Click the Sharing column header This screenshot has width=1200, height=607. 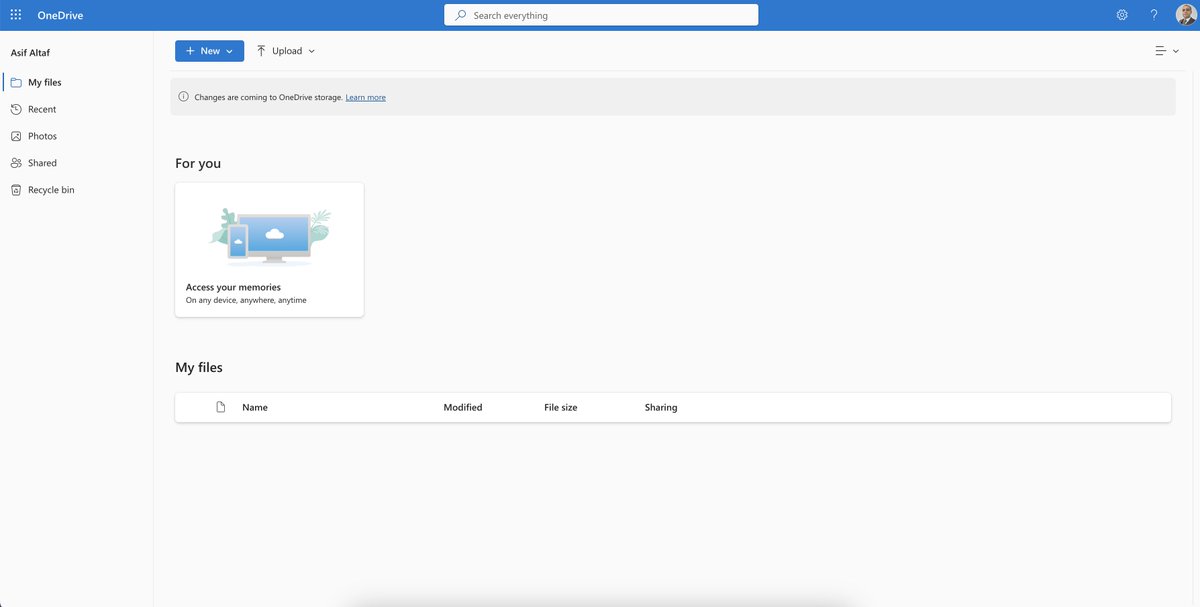(661, 407)
